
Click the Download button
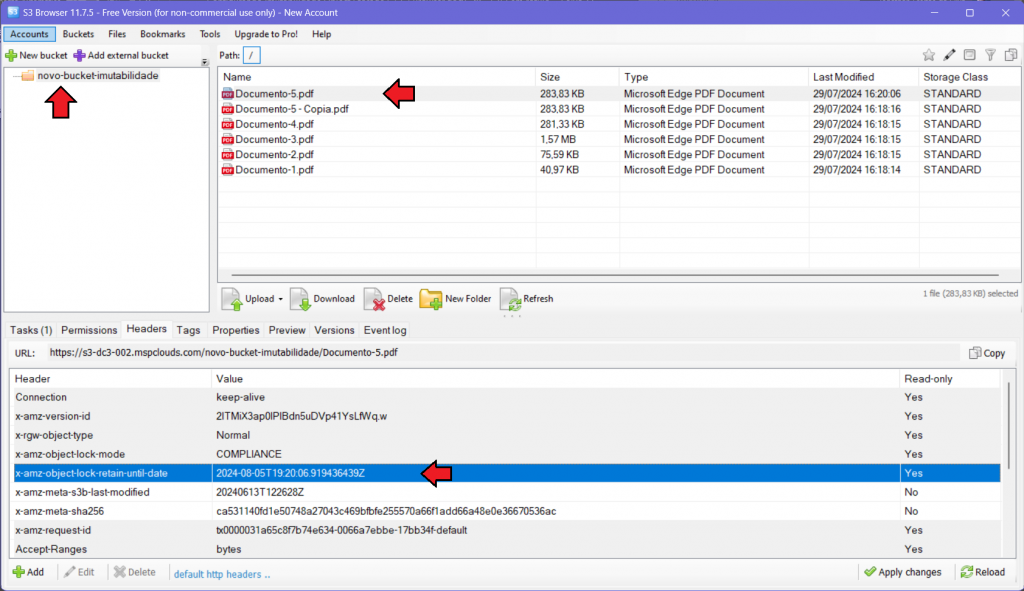coord(322,299)
